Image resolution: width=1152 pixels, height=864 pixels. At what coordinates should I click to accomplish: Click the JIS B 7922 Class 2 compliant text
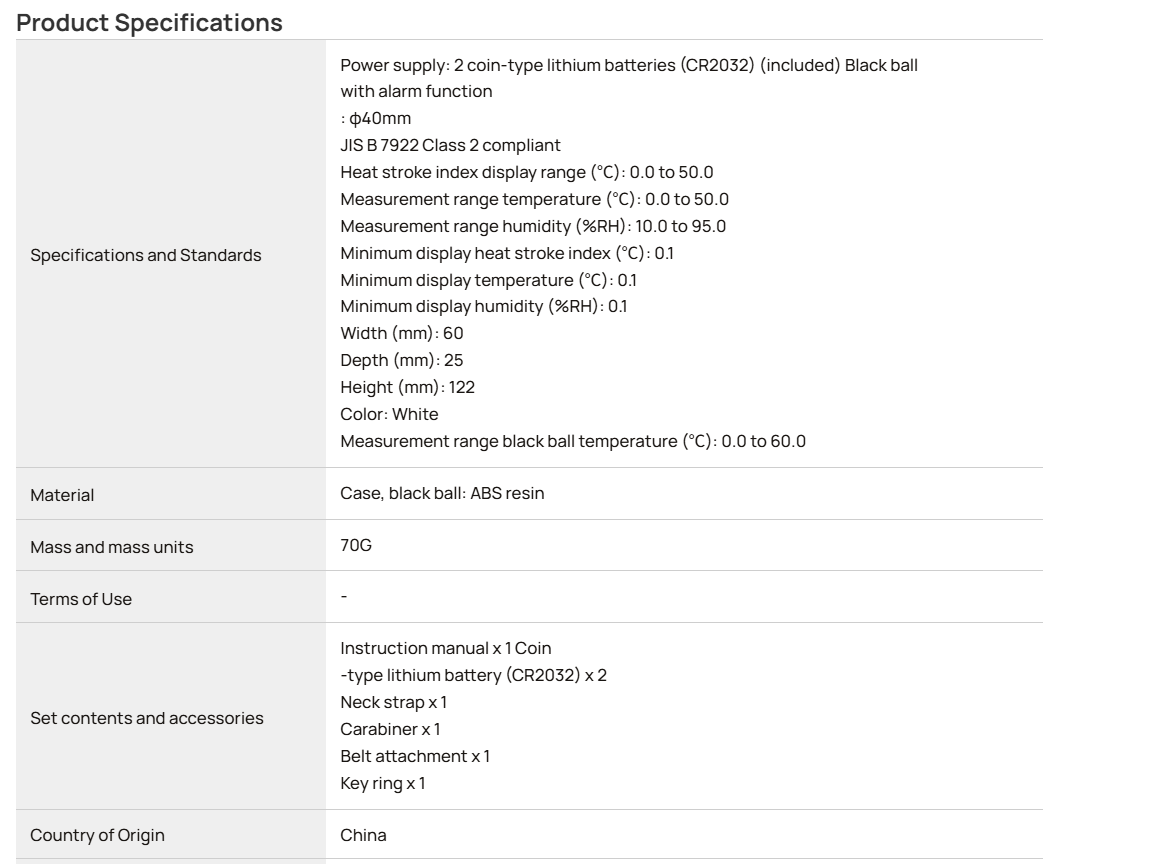[450, 145]
